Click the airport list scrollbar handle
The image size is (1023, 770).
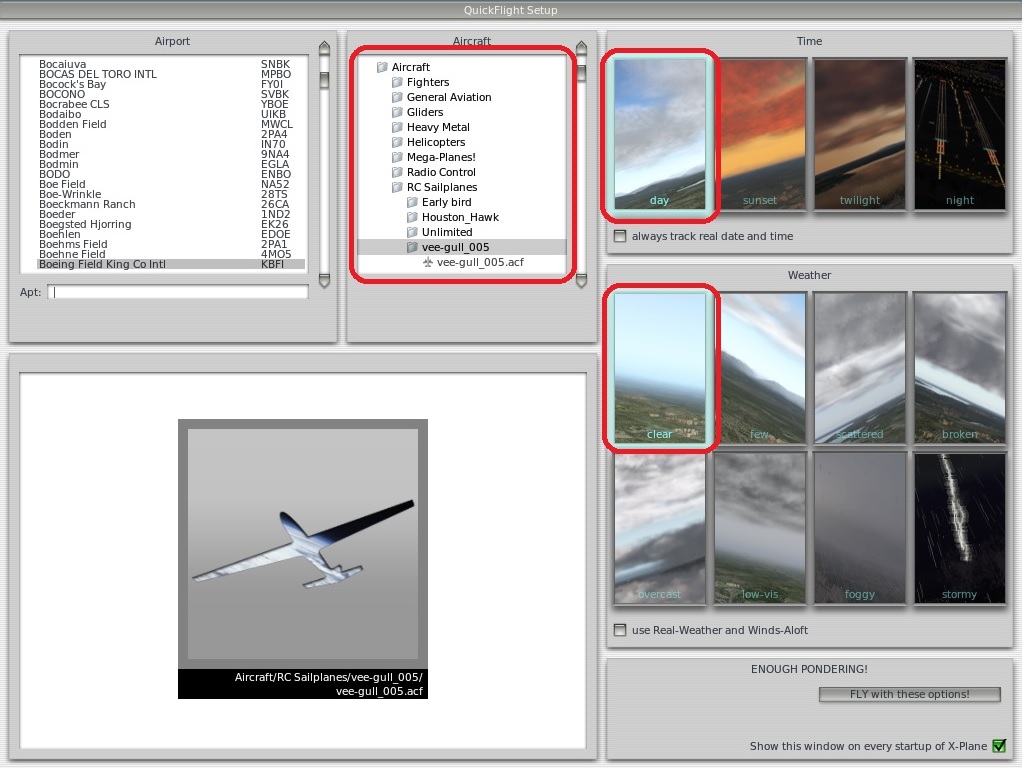pyautogui.click(x=324, y=80)
